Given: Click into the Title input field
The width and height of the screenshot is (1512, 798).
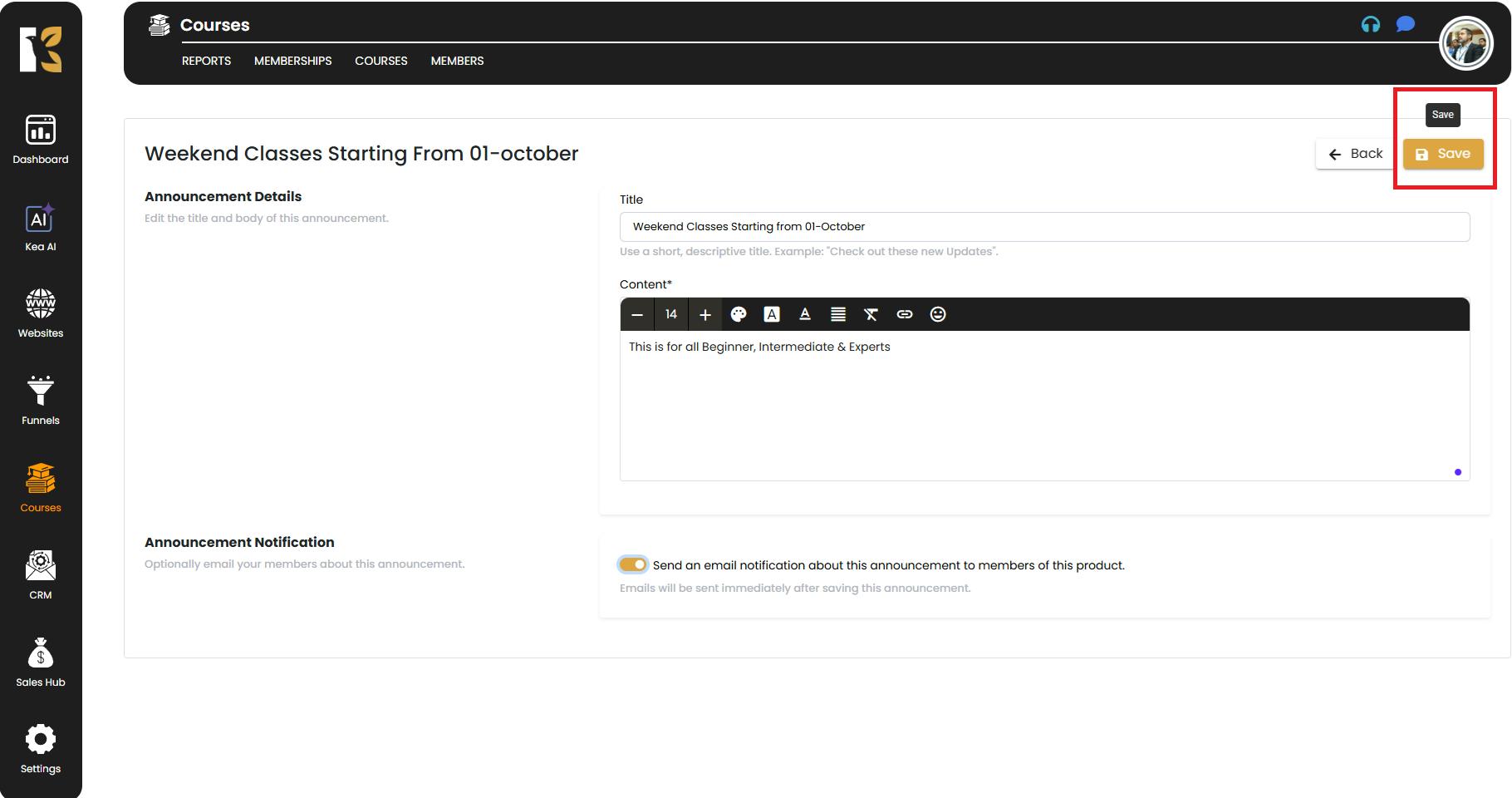Looking at the screenshot, I should [x=1044, y=227].
